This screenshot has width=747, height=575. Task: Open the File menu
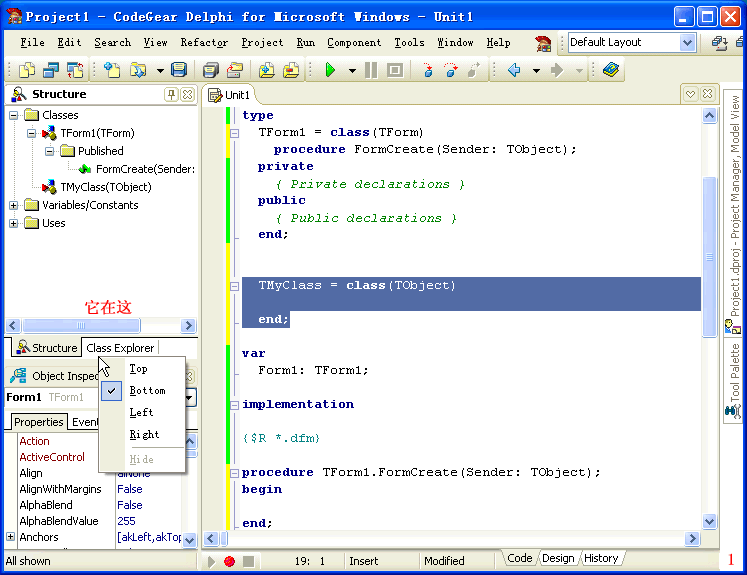(x=32, y=42)
